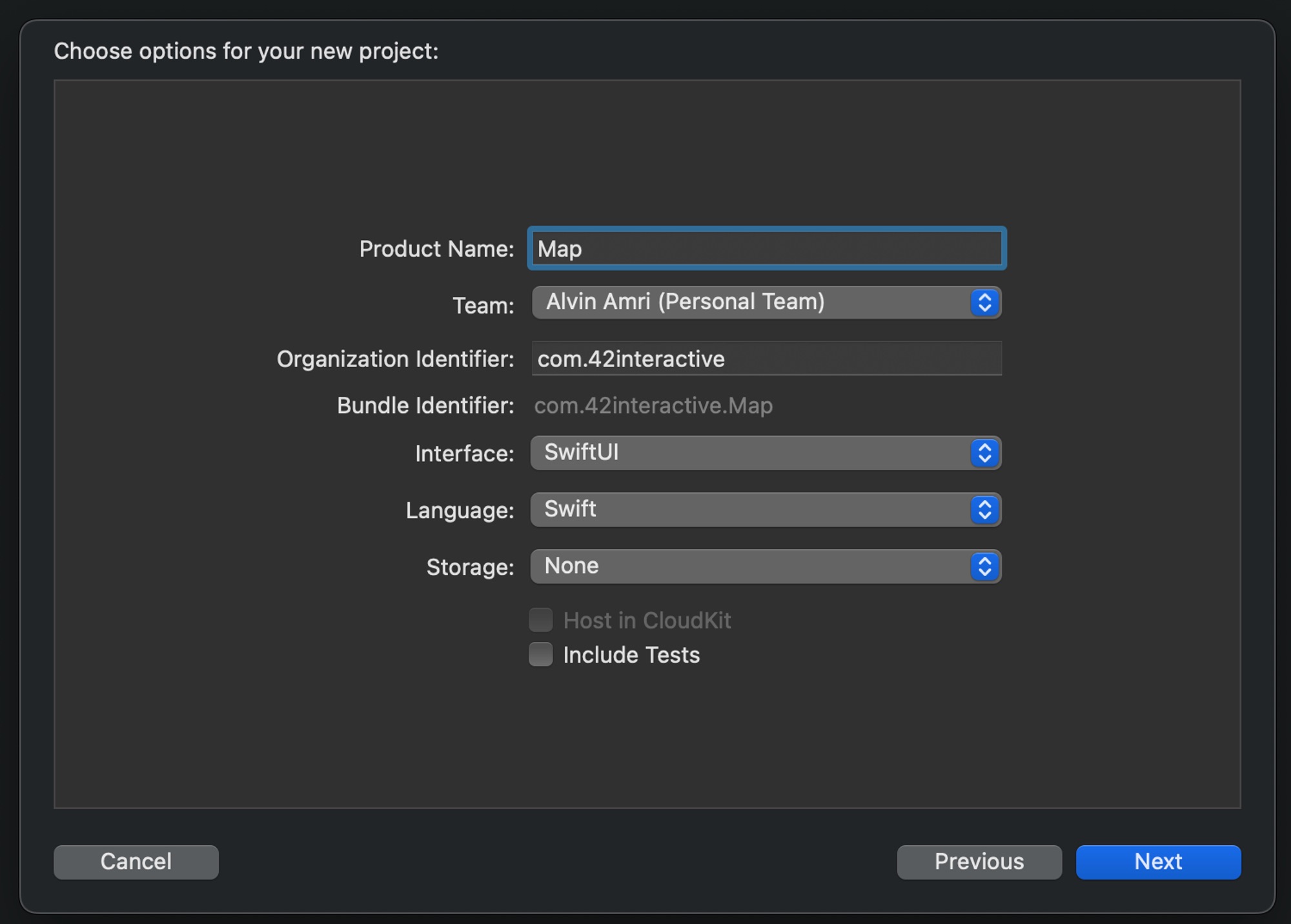Click the Language popup blue chevron icon
Viewport: 1291px width, 924px height.
(984, 510)
